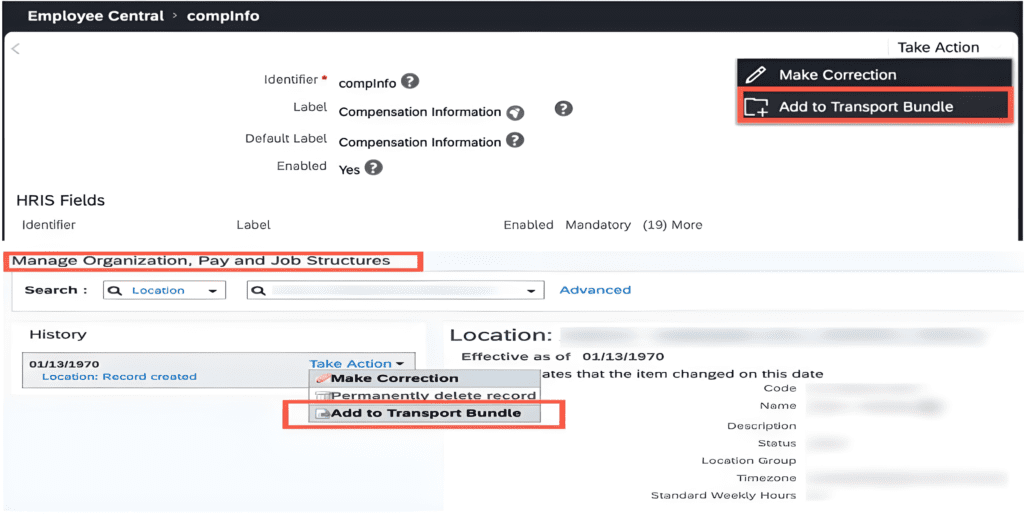This screenshot has height=526, width=1024.
Task: Click the Timezone field label
Action: click(767, 478)
